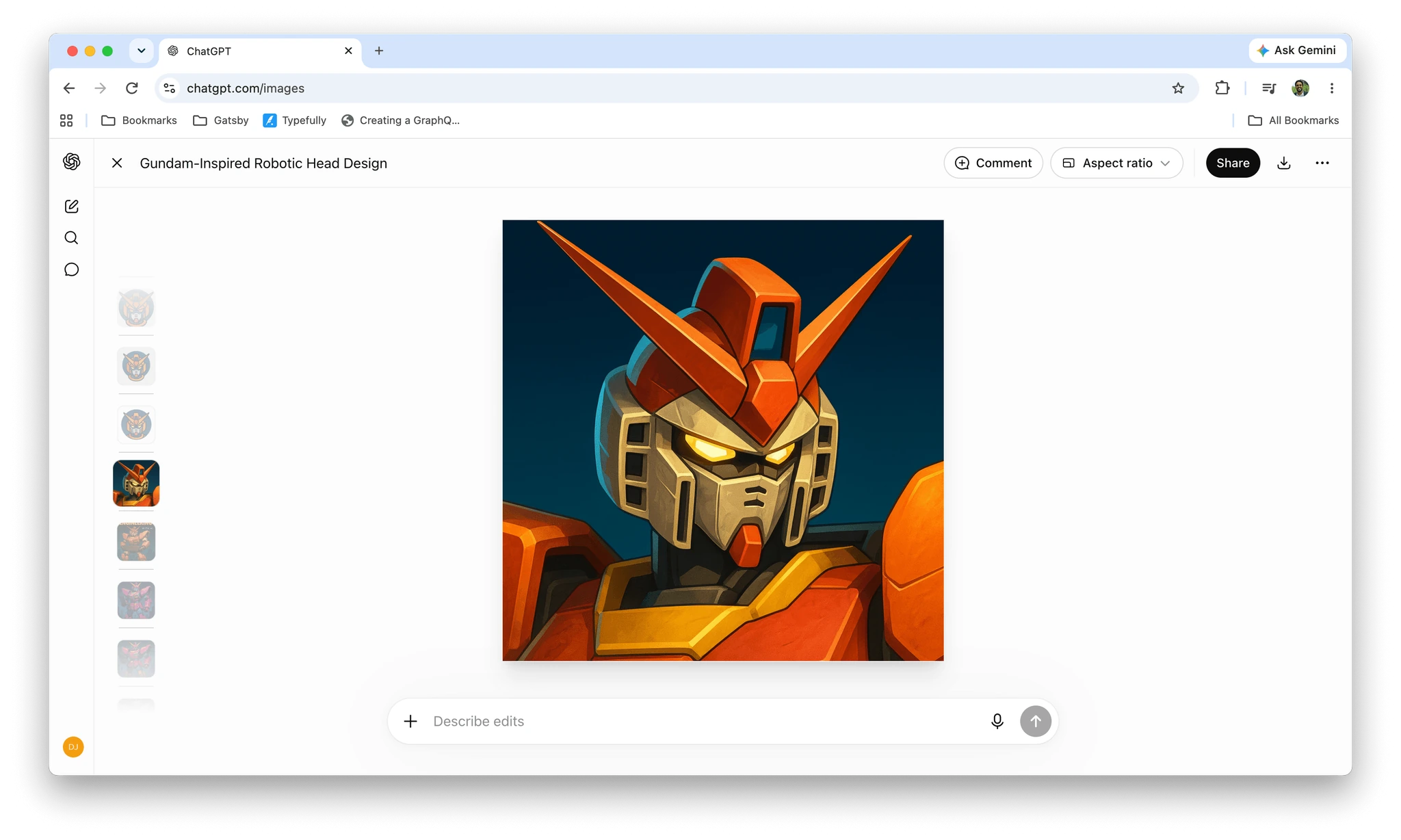Open the DJ profile avatar
1401x840 pixels.
(x=73, y=747)
